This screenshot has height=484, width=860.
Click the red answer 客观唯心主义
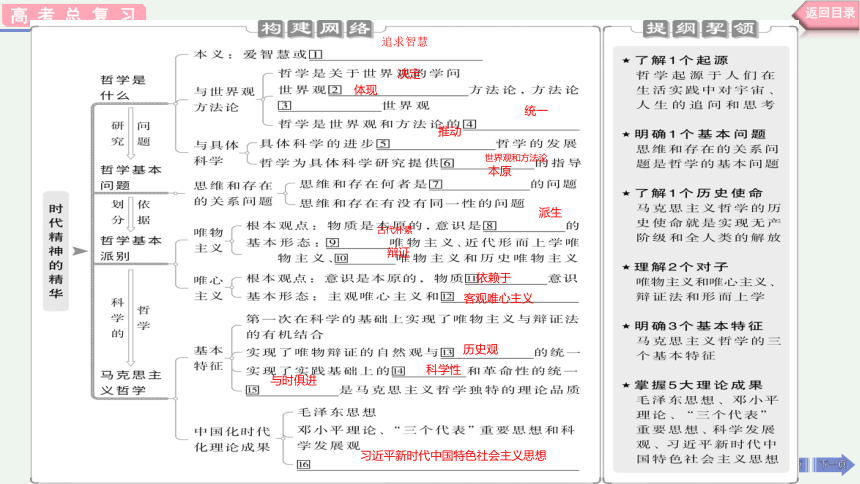pos(498,298)
